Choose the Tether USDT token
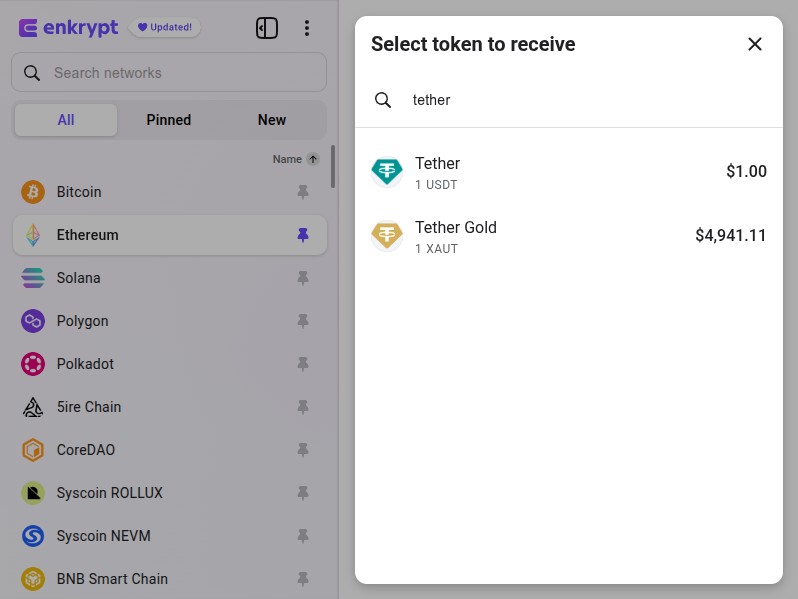 click(568, 173)
